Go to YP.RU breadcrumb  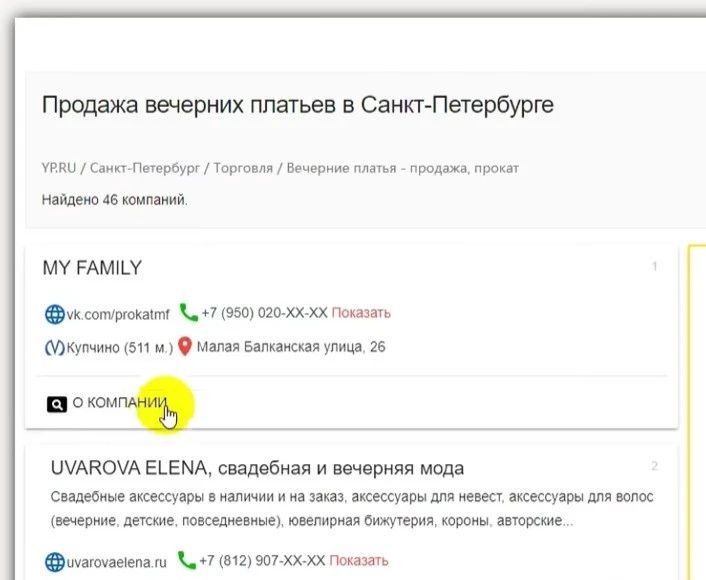(x=59, y=168)
